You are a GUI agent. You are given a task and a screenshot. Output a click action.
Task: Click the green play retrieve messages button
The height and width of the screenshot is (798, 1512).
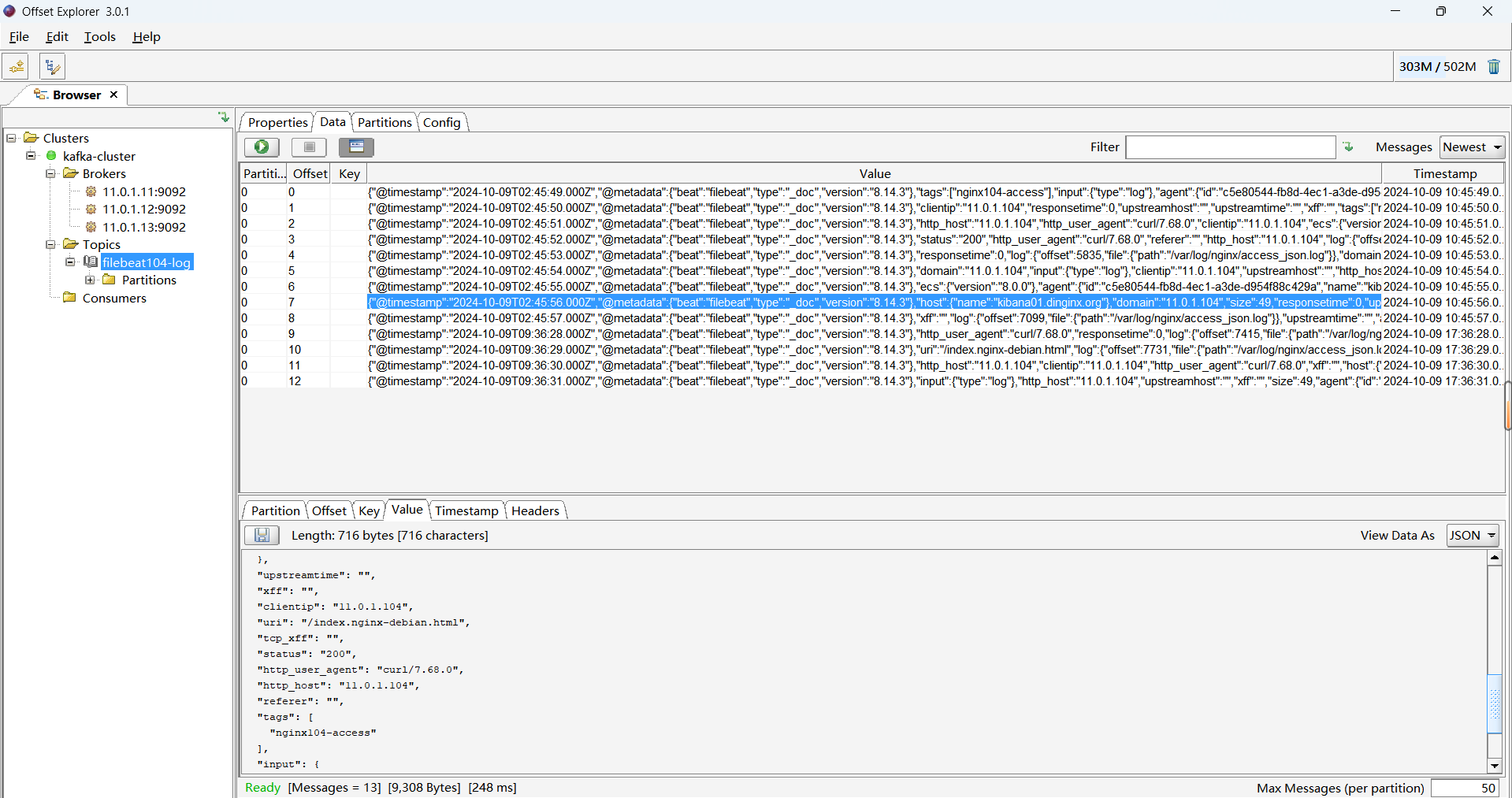click(x=262, y=147)
